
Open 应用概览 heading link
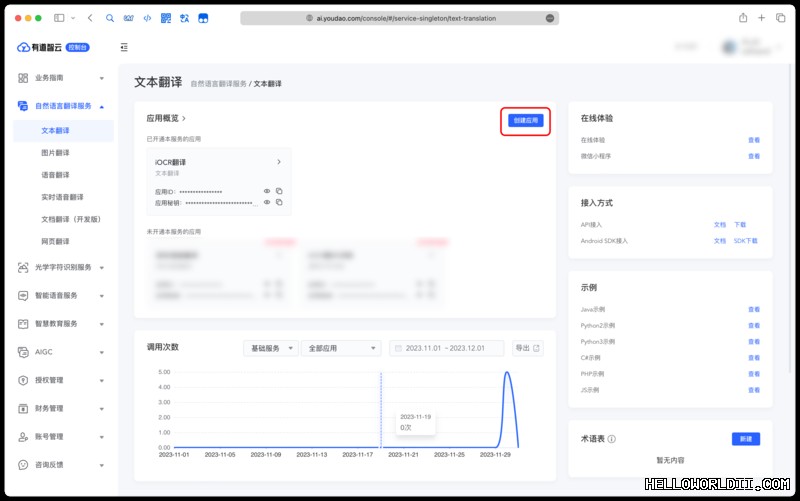pyautogui.click(x=166, y=118)
